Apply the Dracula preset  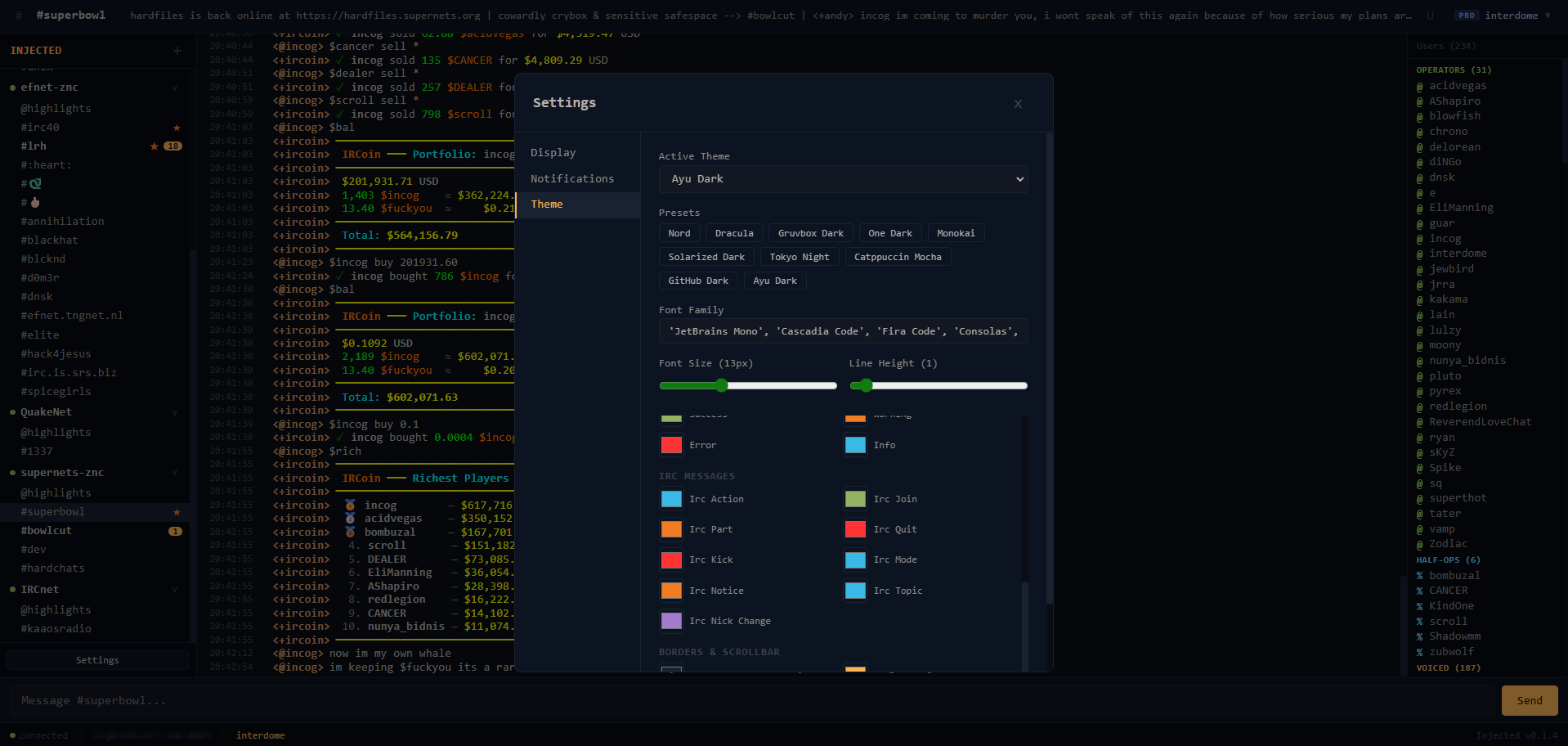coord(734,233)
